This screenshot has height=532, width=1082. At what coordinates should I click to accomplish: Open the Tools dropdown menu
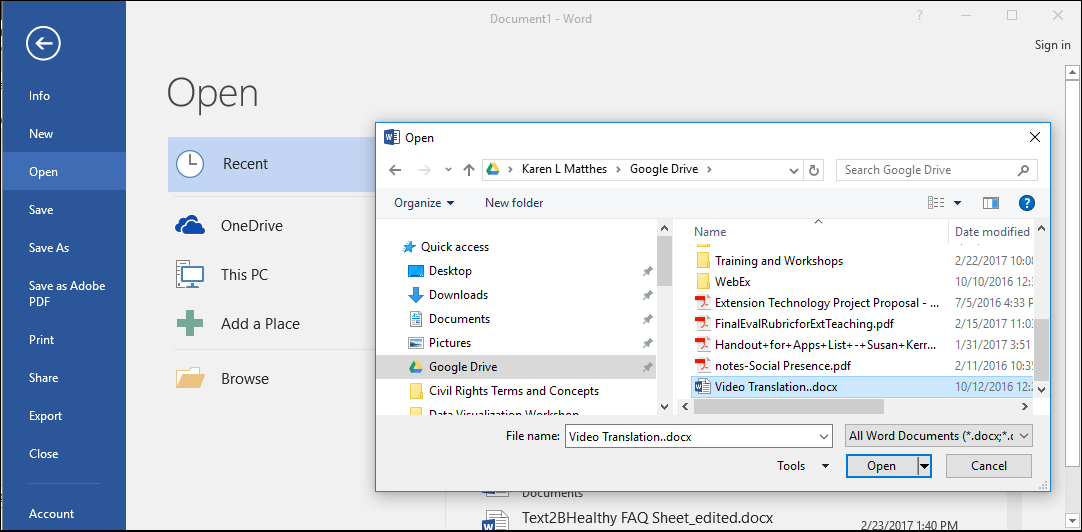[803, 466]
